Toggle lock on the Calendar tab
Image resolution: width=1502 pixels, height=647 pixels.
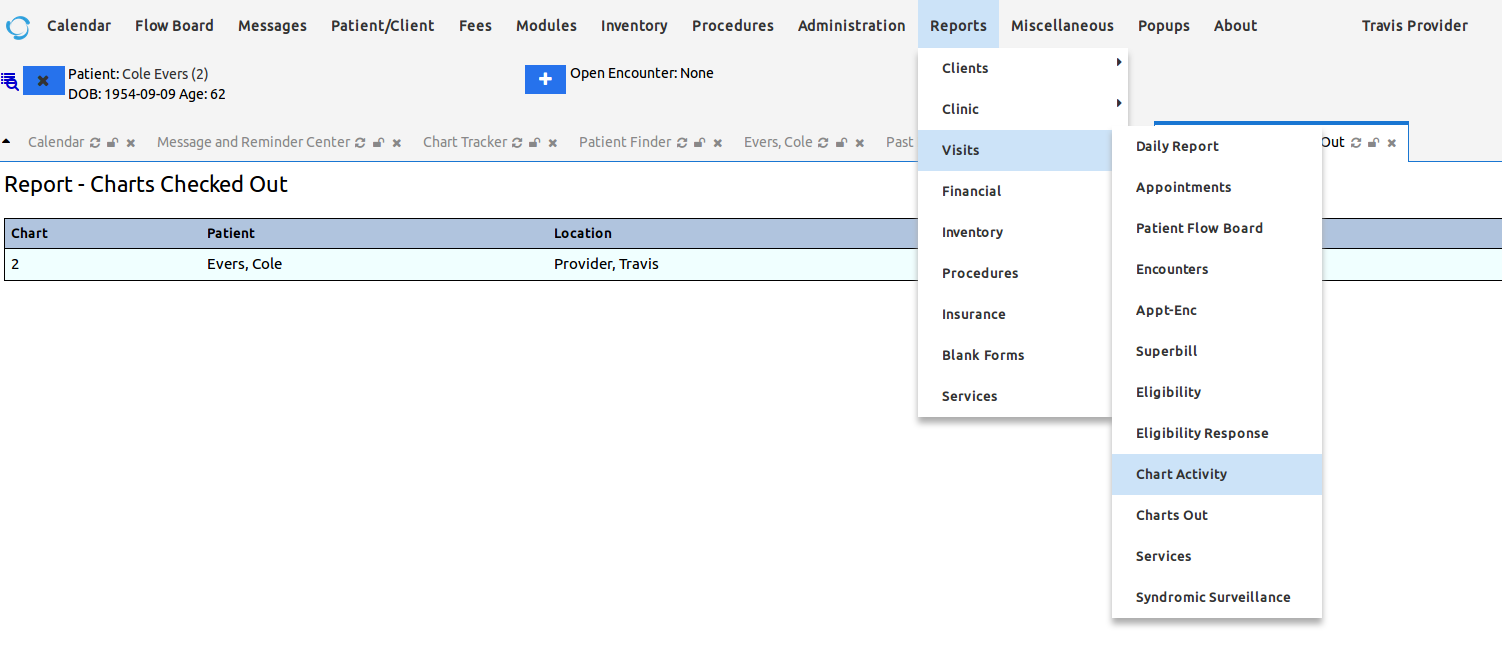point(113,143)
